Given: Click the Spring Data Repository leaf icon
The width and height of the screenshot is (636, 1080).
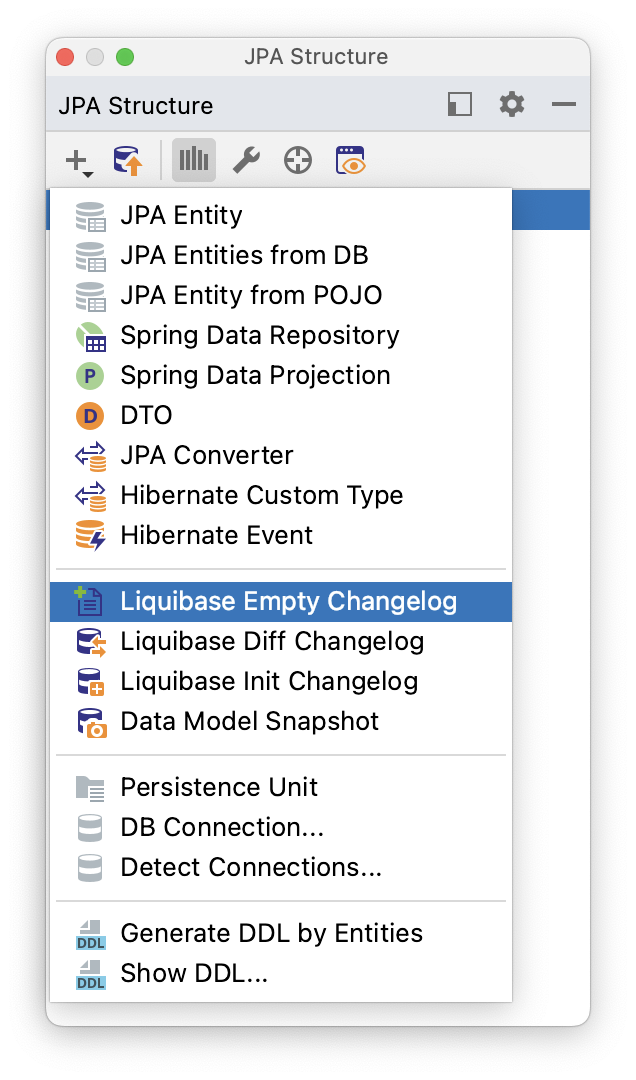Looking at the screenshot, I should click(x=90, y=336).
